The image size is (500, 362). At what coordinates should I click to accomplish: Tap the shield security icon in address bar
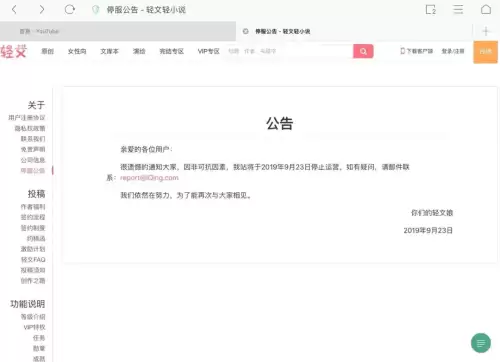point(96,10)
